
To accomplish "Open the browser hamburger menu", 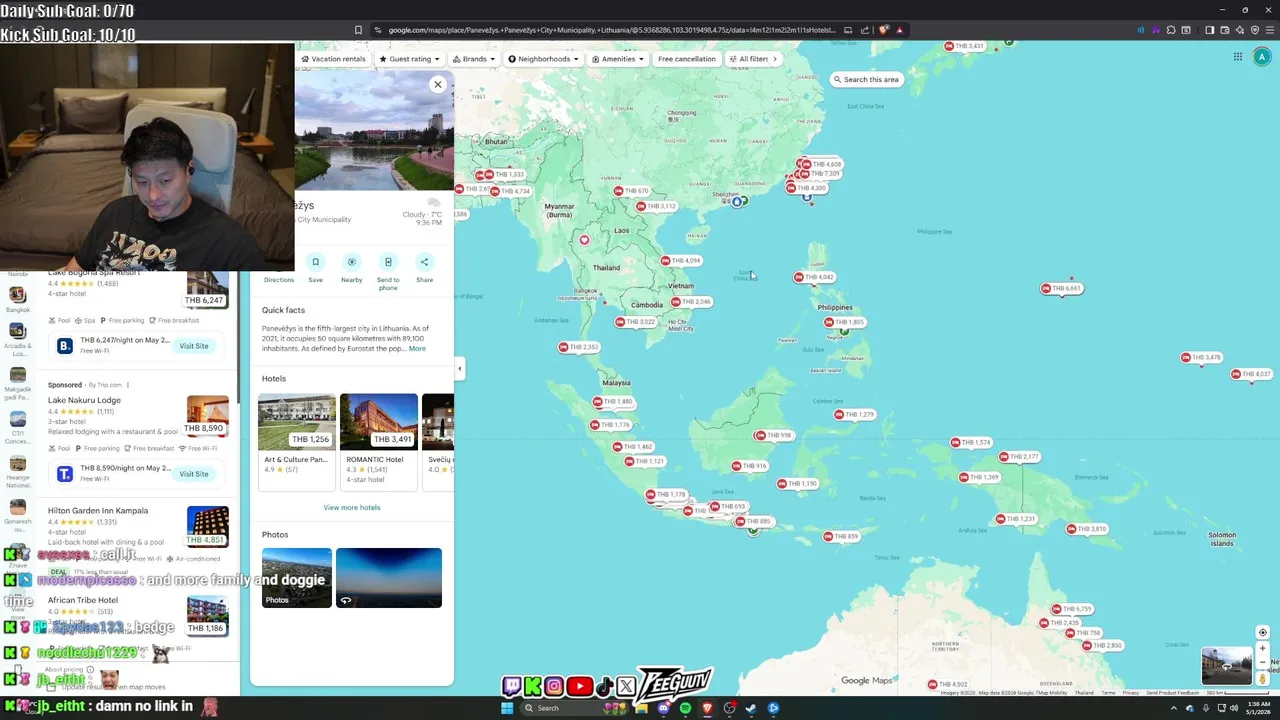I will 1269,30.
